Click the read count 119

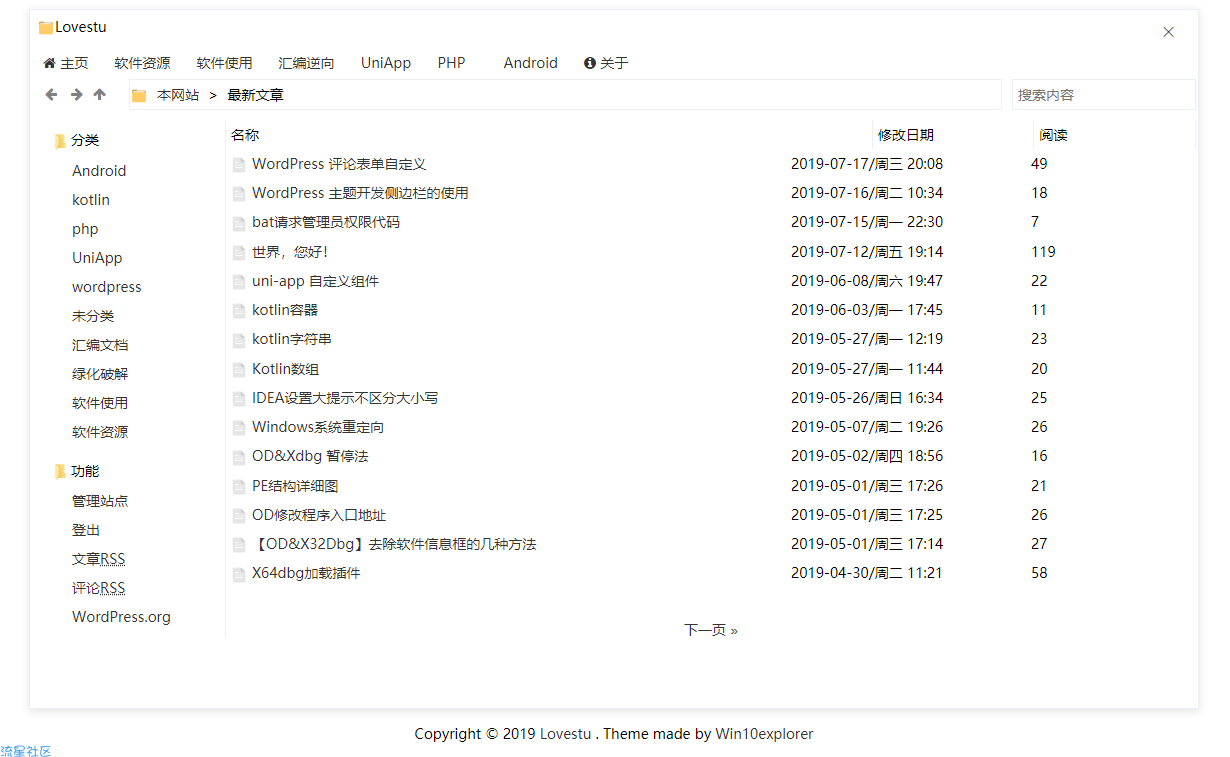(1044, 252)
